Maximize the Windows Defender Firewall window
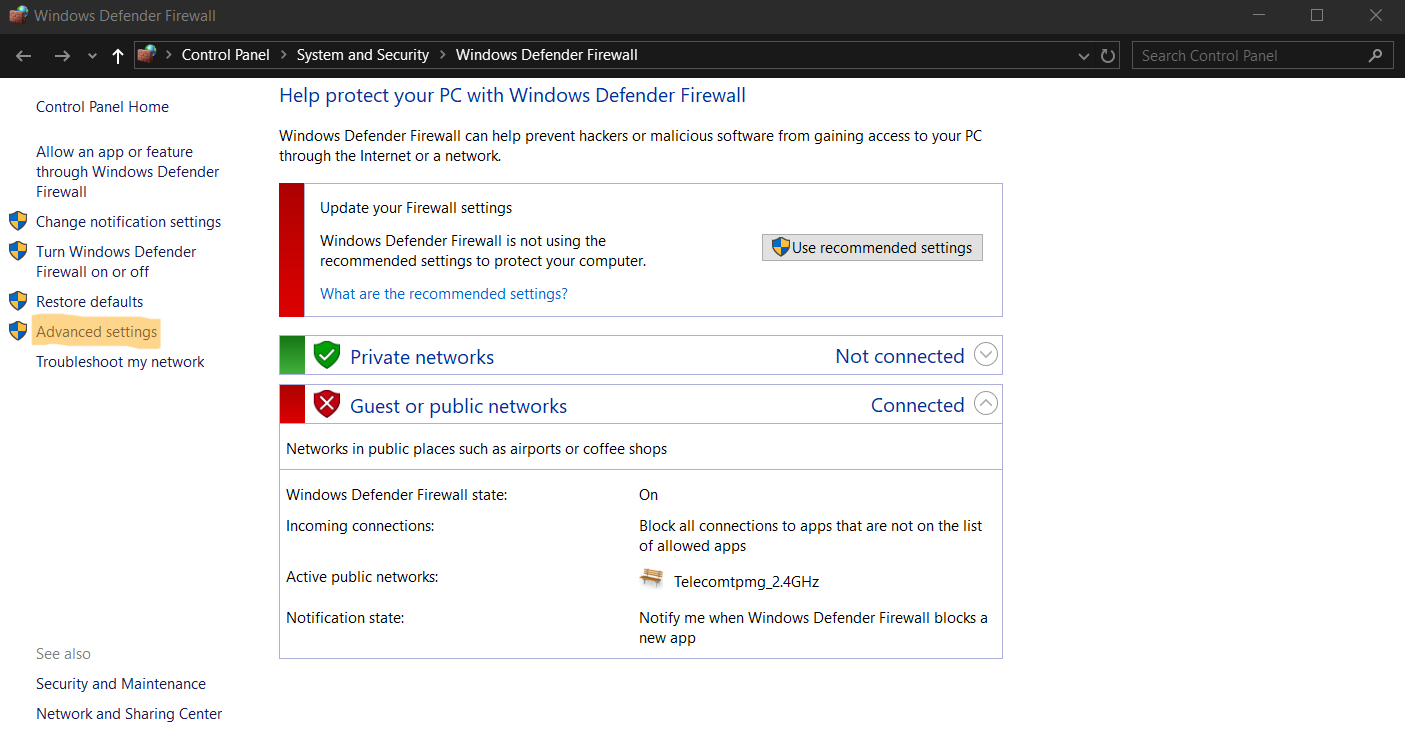The height and width of the screenshot is (747, 1405). click(x=1317, y=15)
